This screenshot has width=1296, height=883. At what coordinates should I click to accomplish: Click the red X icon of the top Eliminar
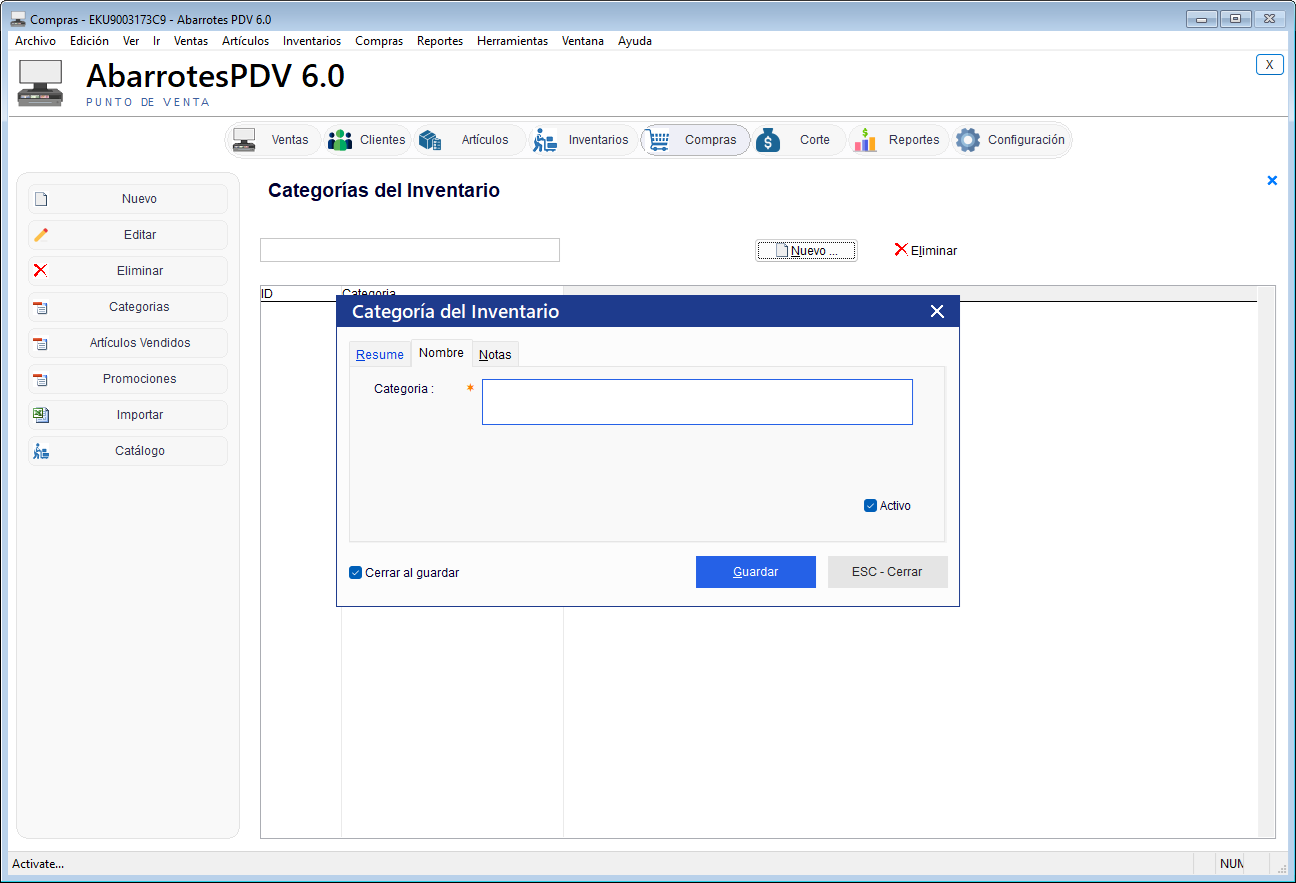[x=901, y=249]
